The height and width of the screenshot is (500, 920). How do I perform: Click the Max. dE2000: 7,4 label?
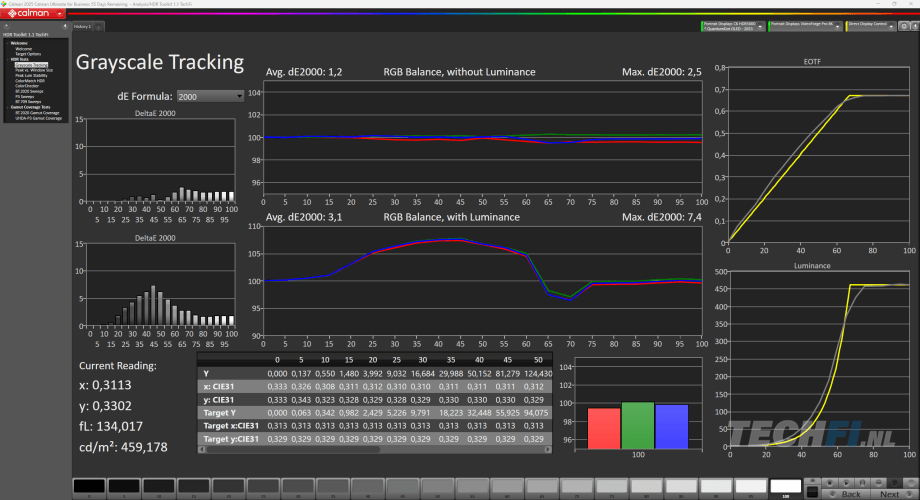[x=662, y=217]
